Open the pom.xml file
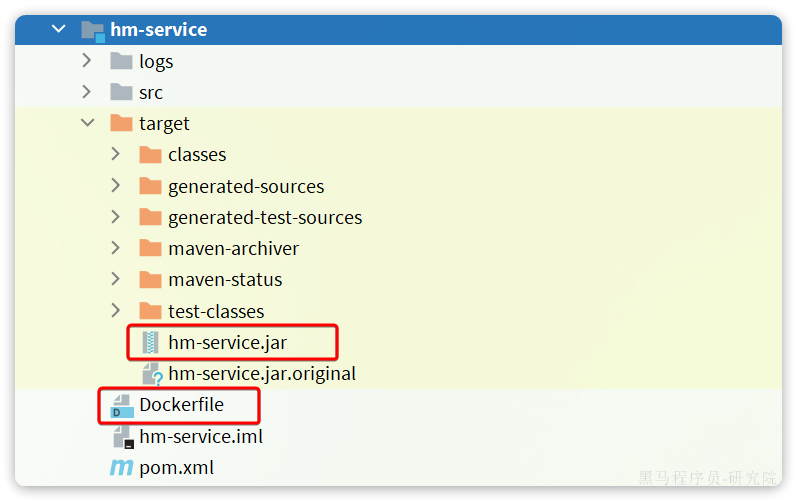This screenshot has height=503, width=797. 176,467
